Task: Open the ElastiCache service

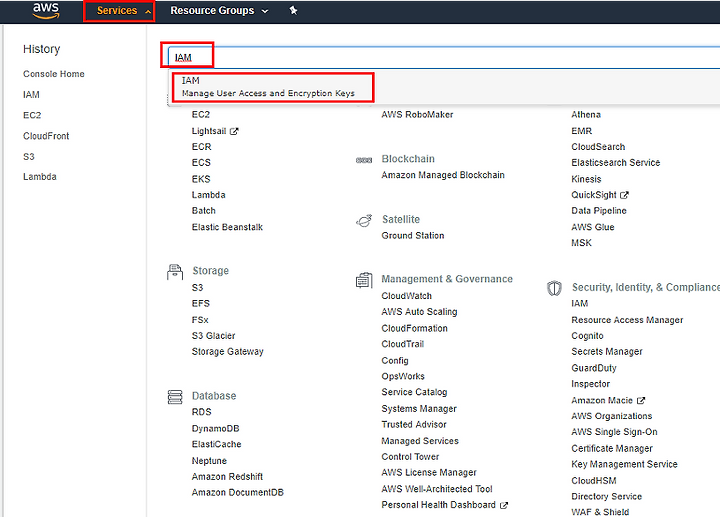Action: coord(216,444)
